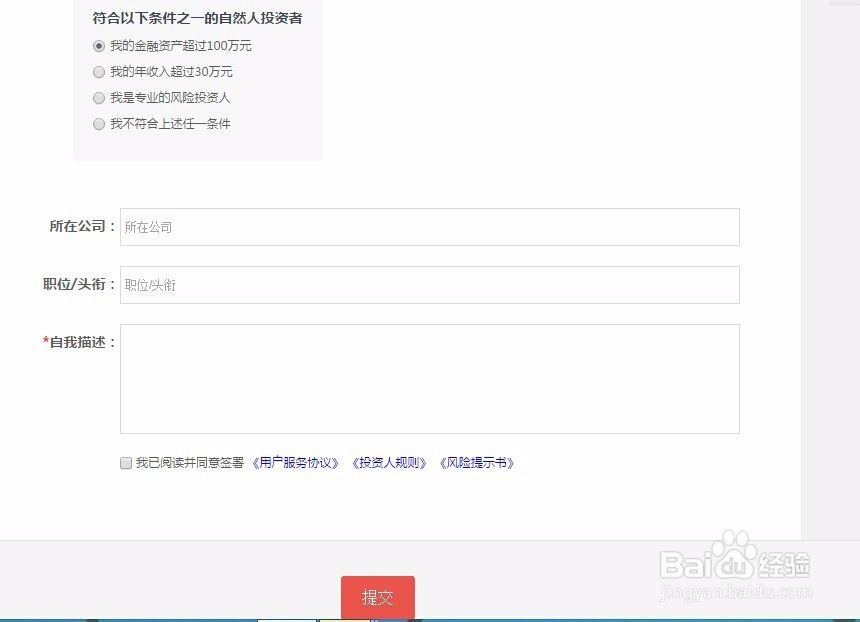Click the 符合以下条件之一的自然人投资者 heading
The height and width of the screenshot is (622, 860).
(197, 18)
